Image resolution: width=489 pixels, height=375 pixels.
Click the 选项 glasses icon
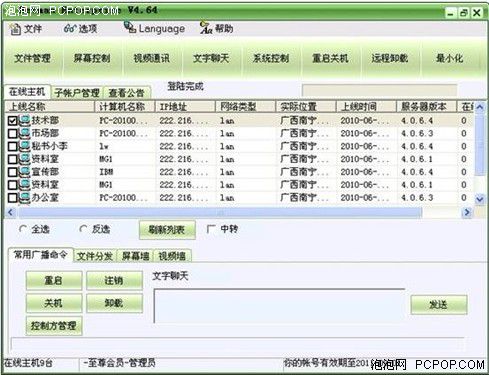click(70, 29)
